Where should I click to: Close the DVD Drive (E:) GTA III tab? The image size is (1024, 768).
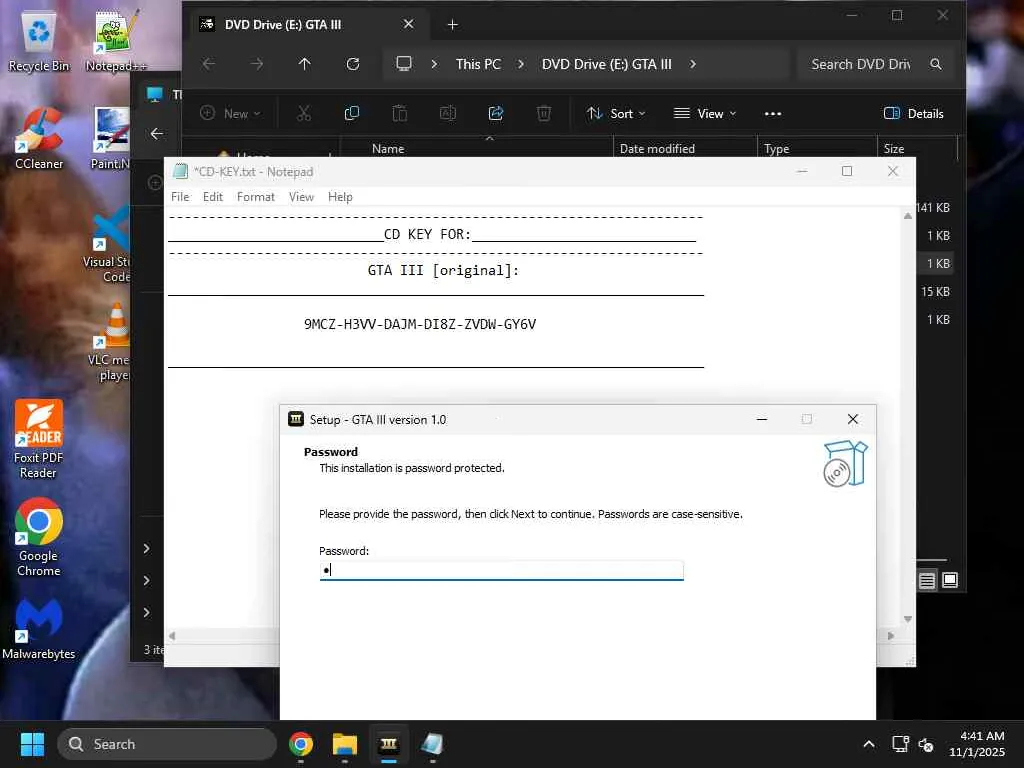408,24
